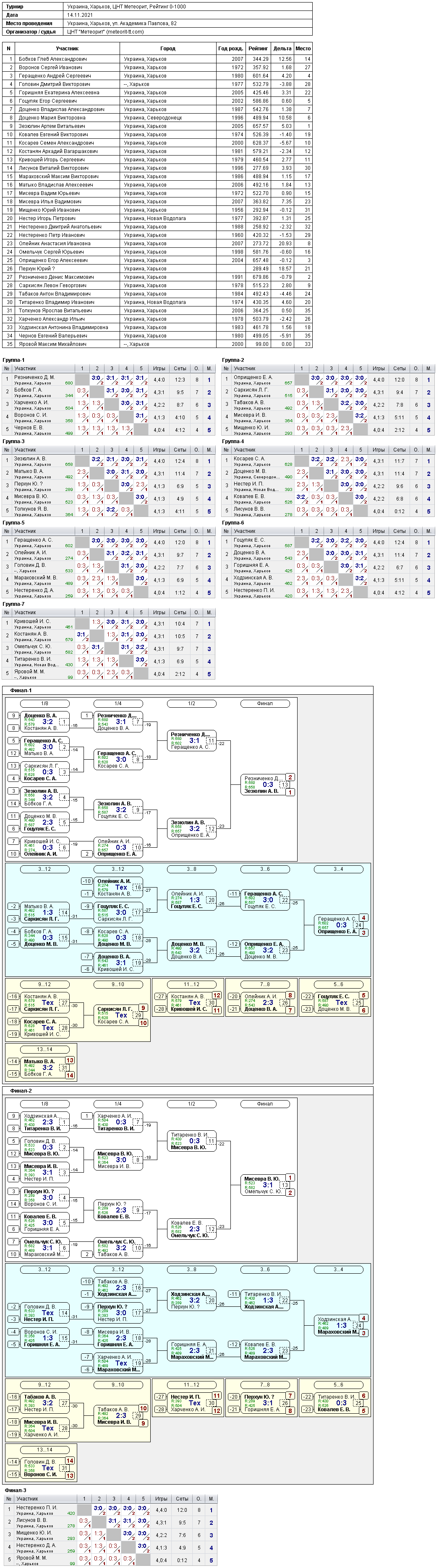The image size is (439, 1568).
Task: Click the Группа-4 heading
Action: tap(233, 441)
